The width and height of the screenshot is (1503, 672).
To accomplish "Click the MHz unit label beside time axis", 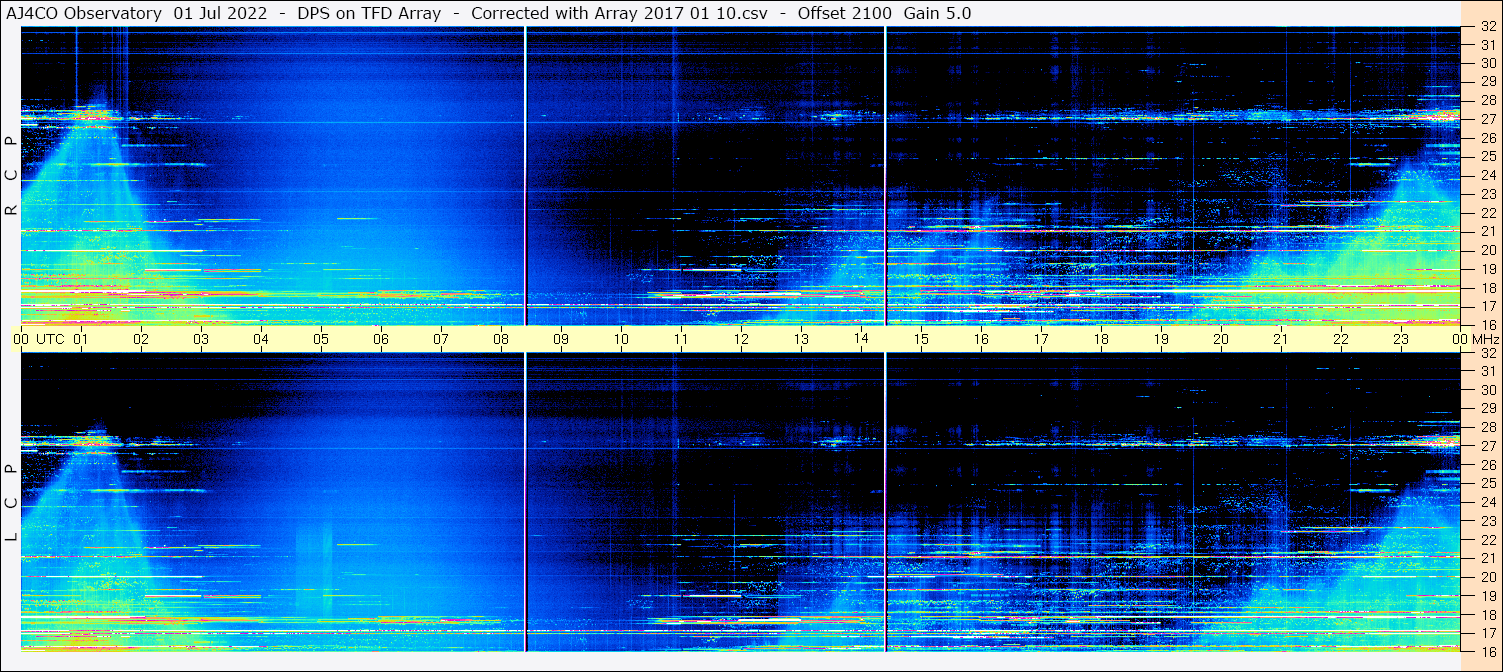I will point(1485,339).
